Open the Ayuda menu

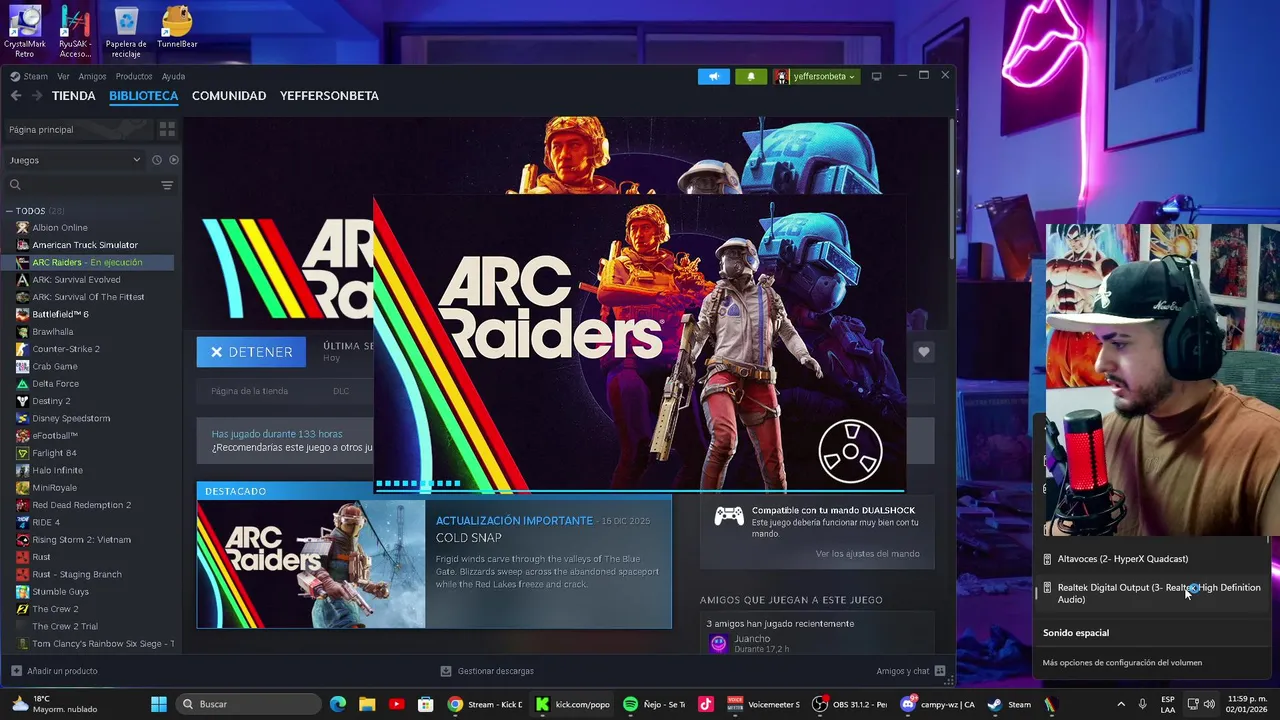click(x=173, y=76)
